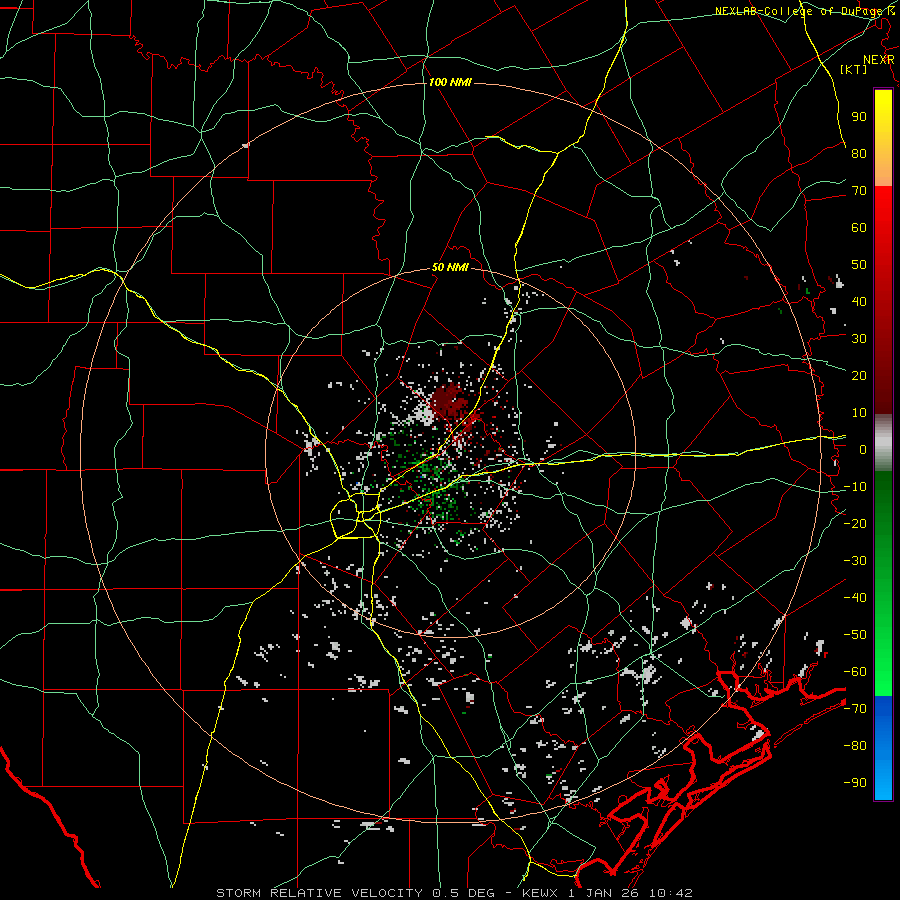Click the "-40" value on velocity scale
Image resolution: width=900 pixels, height=900 pixels.
pyautogui.click(x=855, y=598)
